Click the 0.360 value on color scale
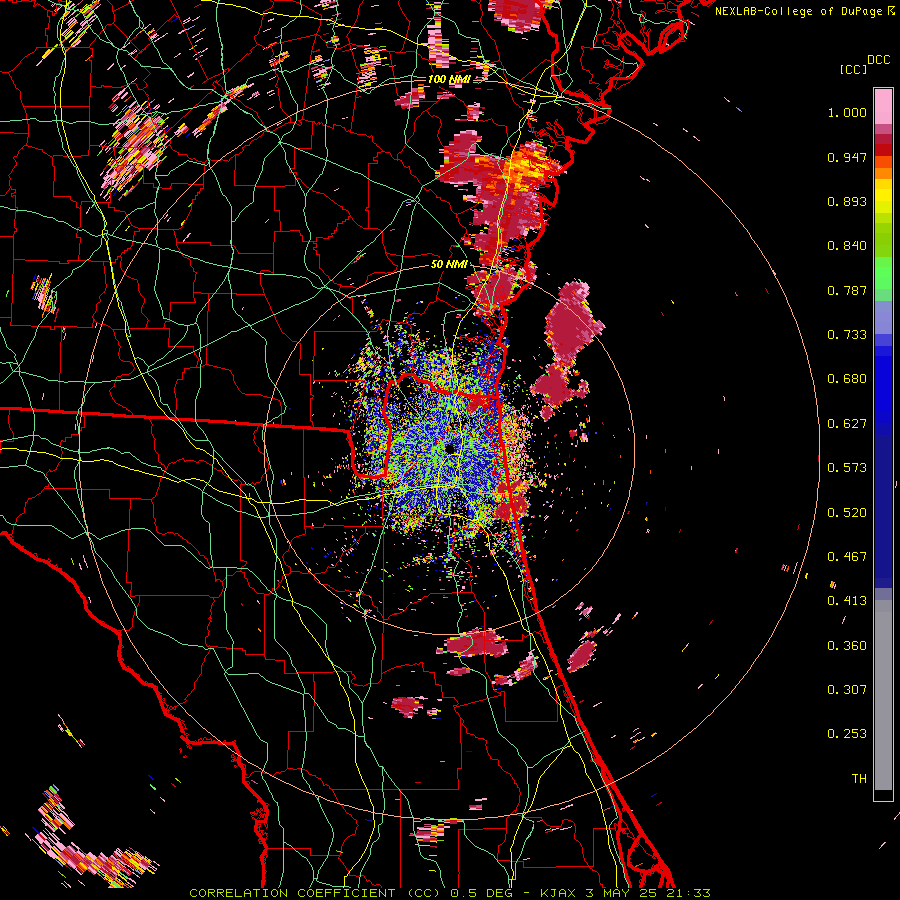Screen dimensions: 900x900 tap(847, 646)
